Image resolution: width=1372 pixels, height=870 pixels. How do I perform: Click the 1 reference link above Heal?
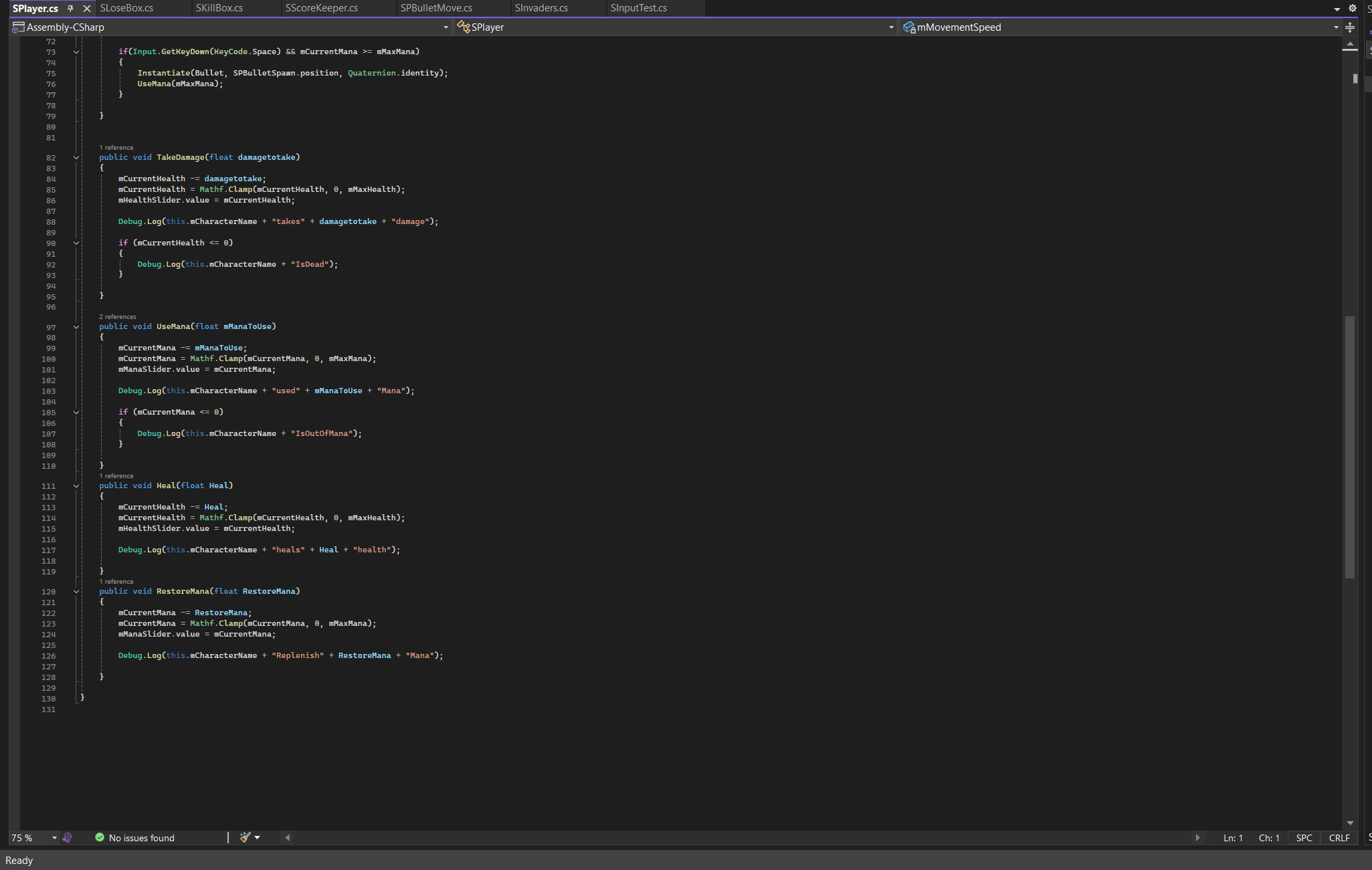click(x=116, y=476)
